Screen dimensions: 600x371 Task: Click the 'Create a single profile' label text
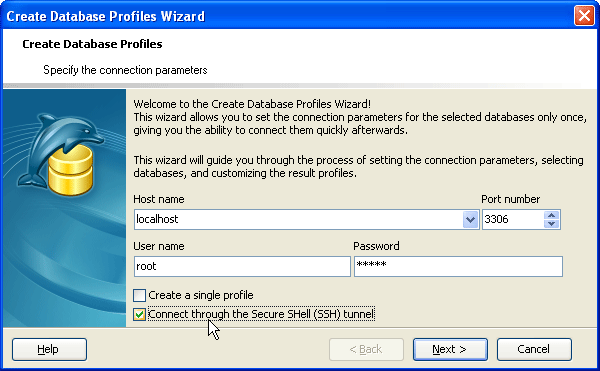(x=201, y=295)
